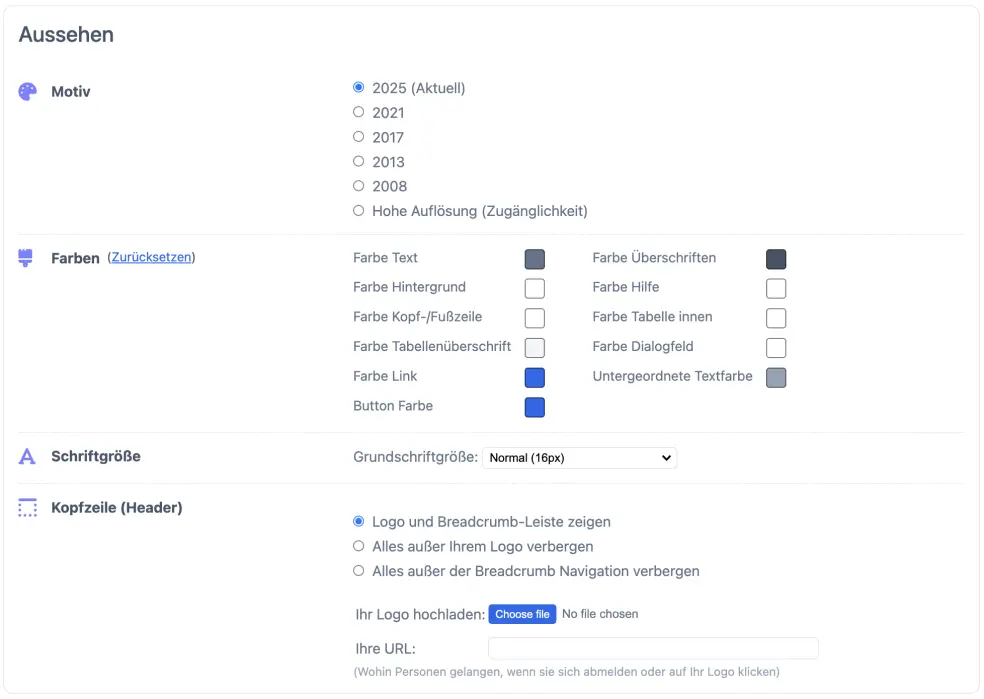Open the Grundschriftgröße dropdown

579,458
